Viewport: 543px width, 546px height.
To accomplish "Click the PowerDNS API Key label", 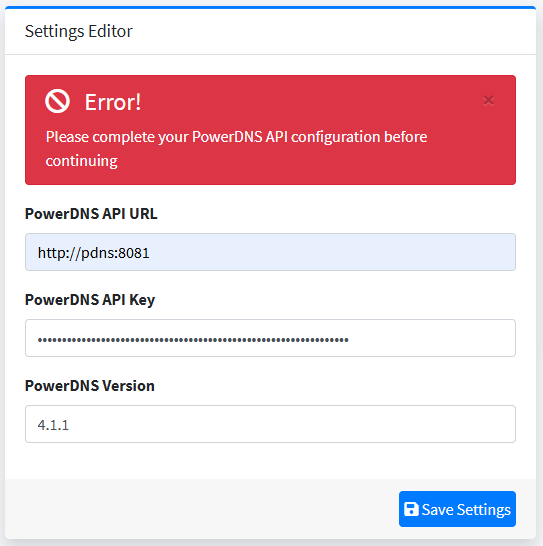I will pos(90,299).
